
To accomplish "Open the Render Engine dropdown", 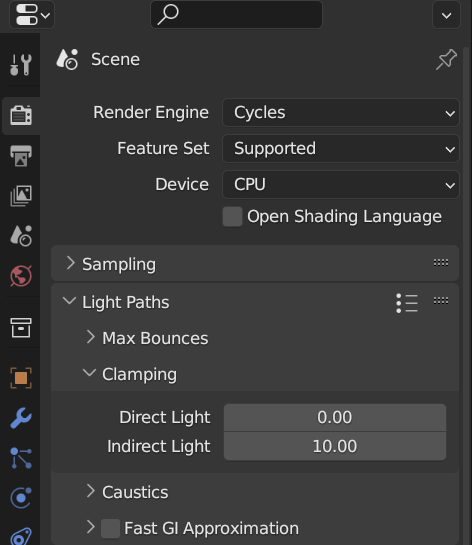I will [x=341, y=113].
